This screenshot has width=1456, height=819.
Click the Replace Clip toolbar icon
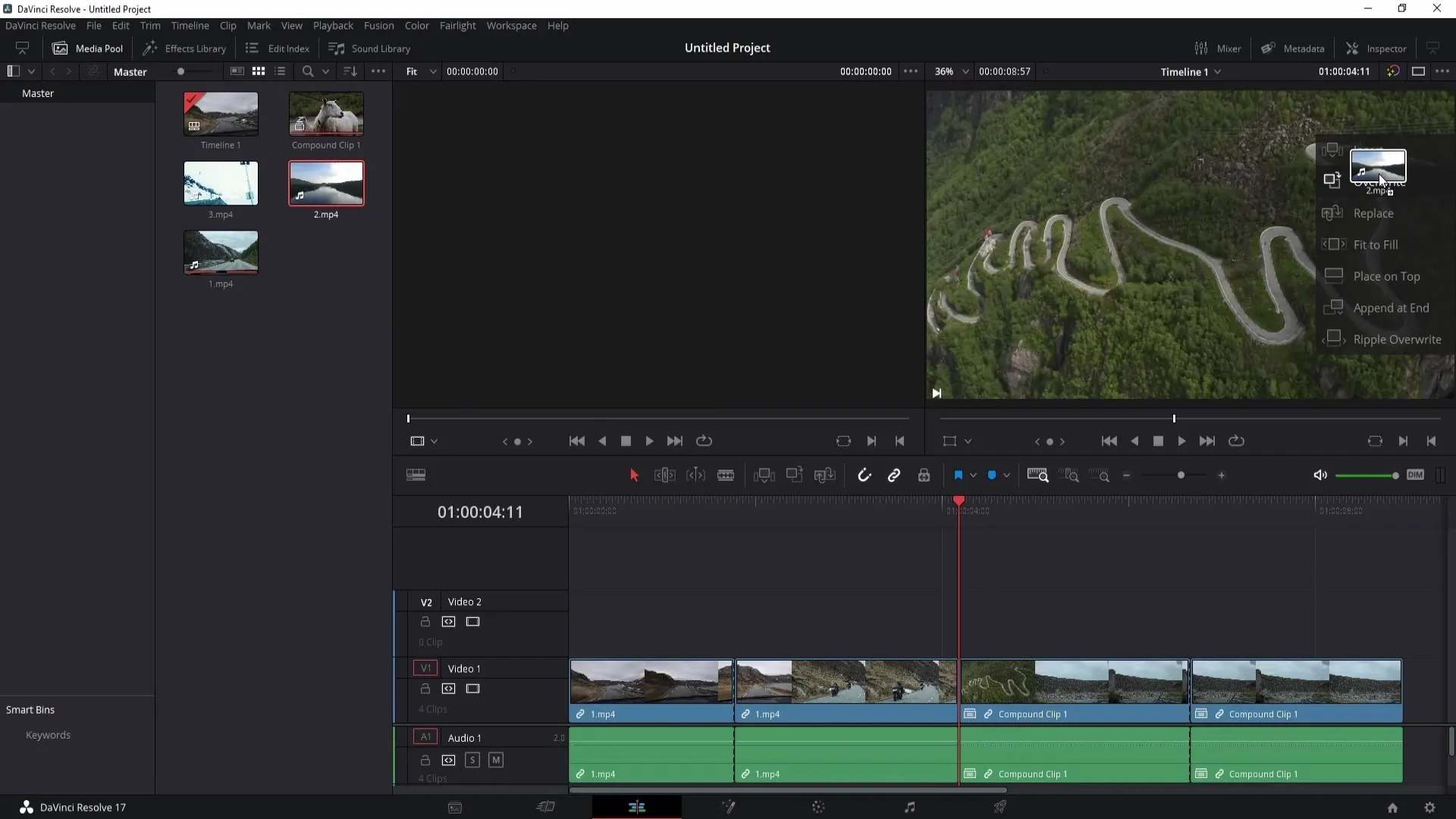824,475
